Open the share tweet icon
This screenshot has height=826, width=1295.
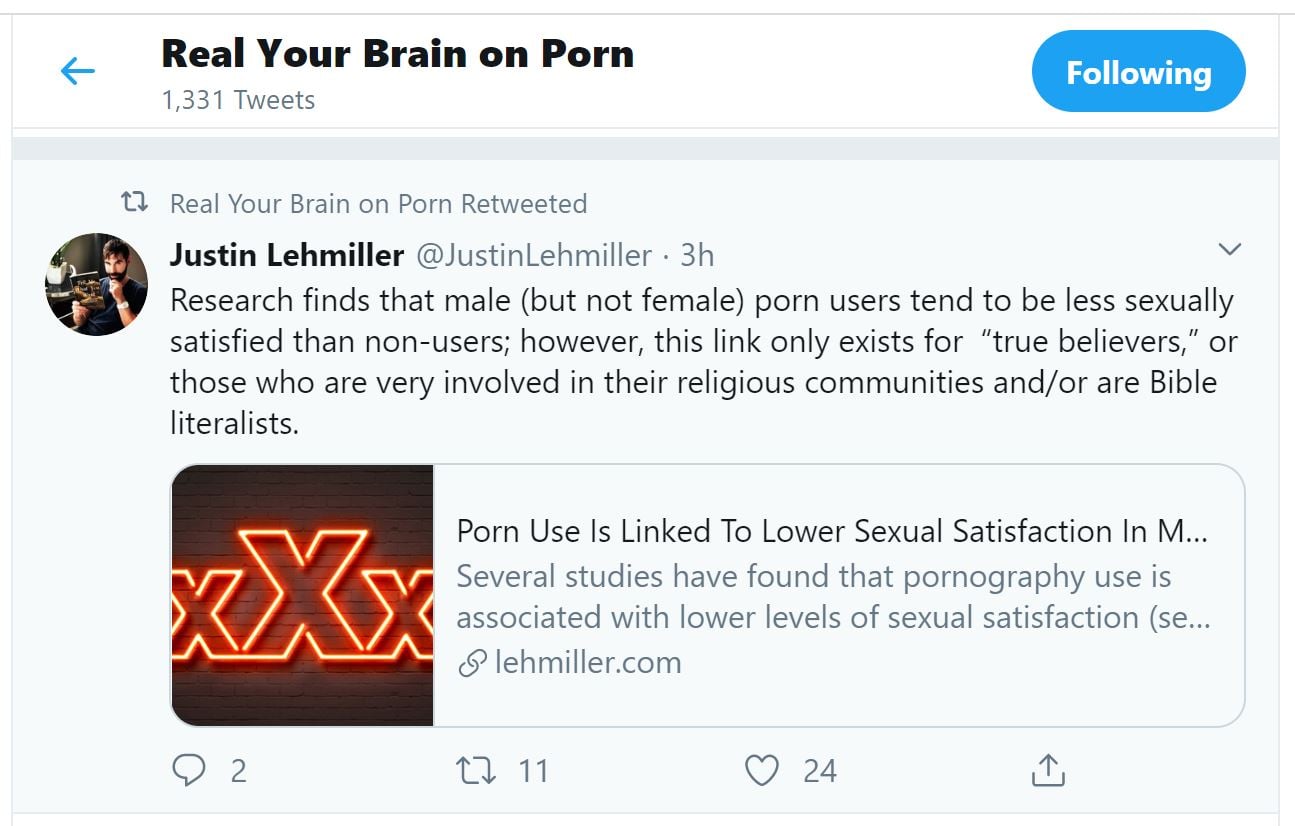point(1047,770)
